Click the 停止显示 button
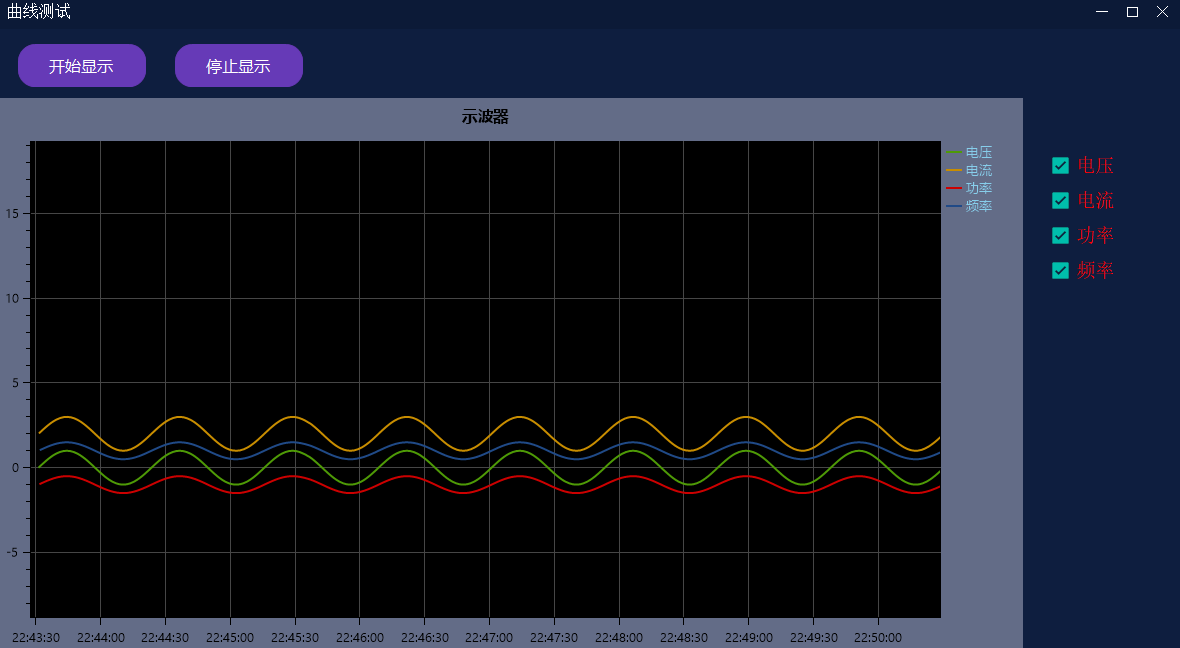This screenshot has height=648, width=1180. [239, 66]
